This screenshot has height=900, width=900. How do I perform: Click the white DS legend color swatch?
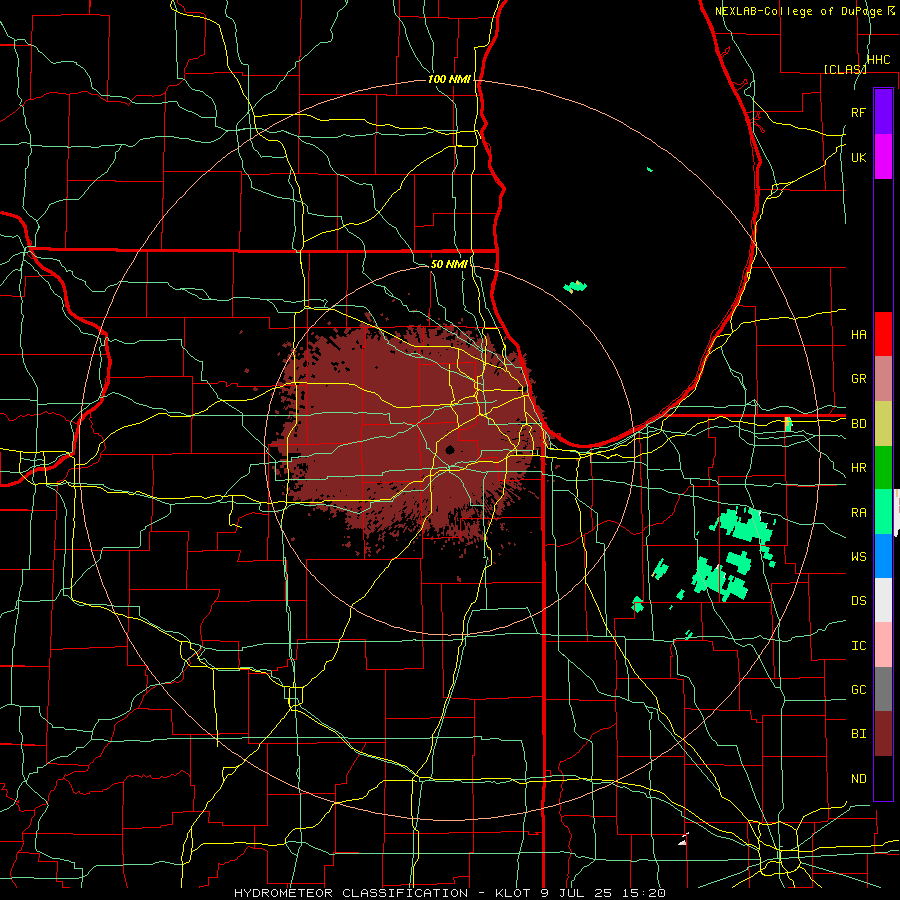(883, 600)
